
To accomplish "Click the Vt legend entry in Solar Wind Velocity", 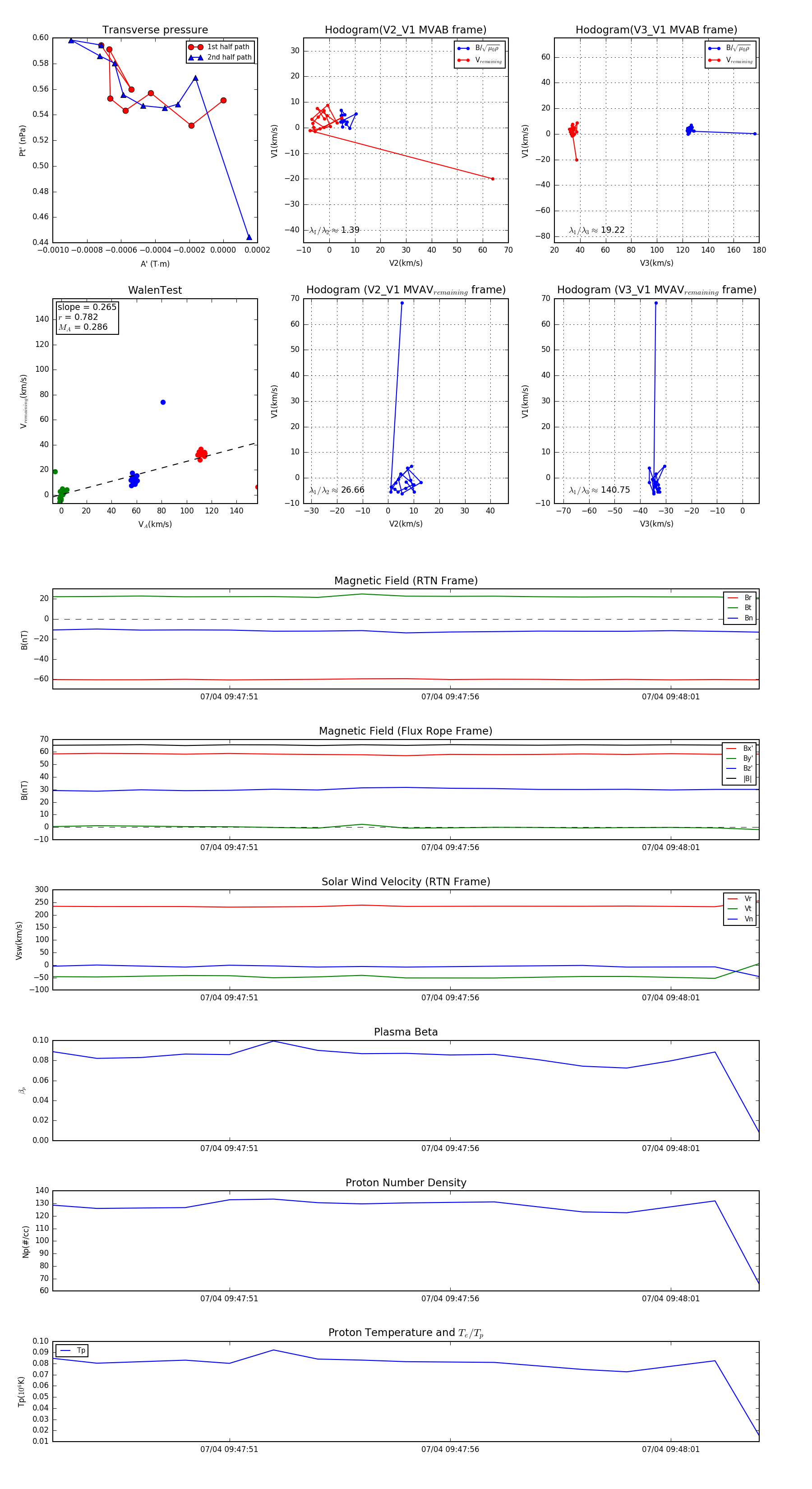I will (x=740, y=909).
